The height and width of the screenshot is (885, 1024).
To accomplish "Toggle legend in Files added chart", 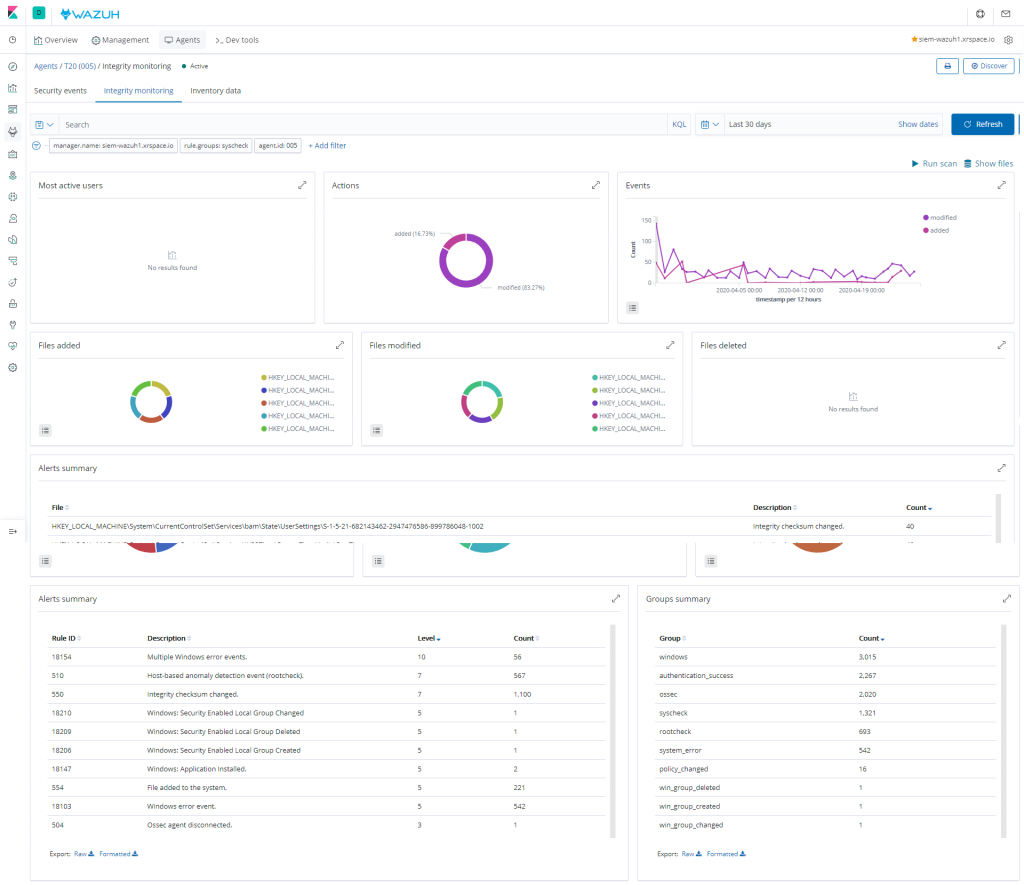I will point(45,430).
